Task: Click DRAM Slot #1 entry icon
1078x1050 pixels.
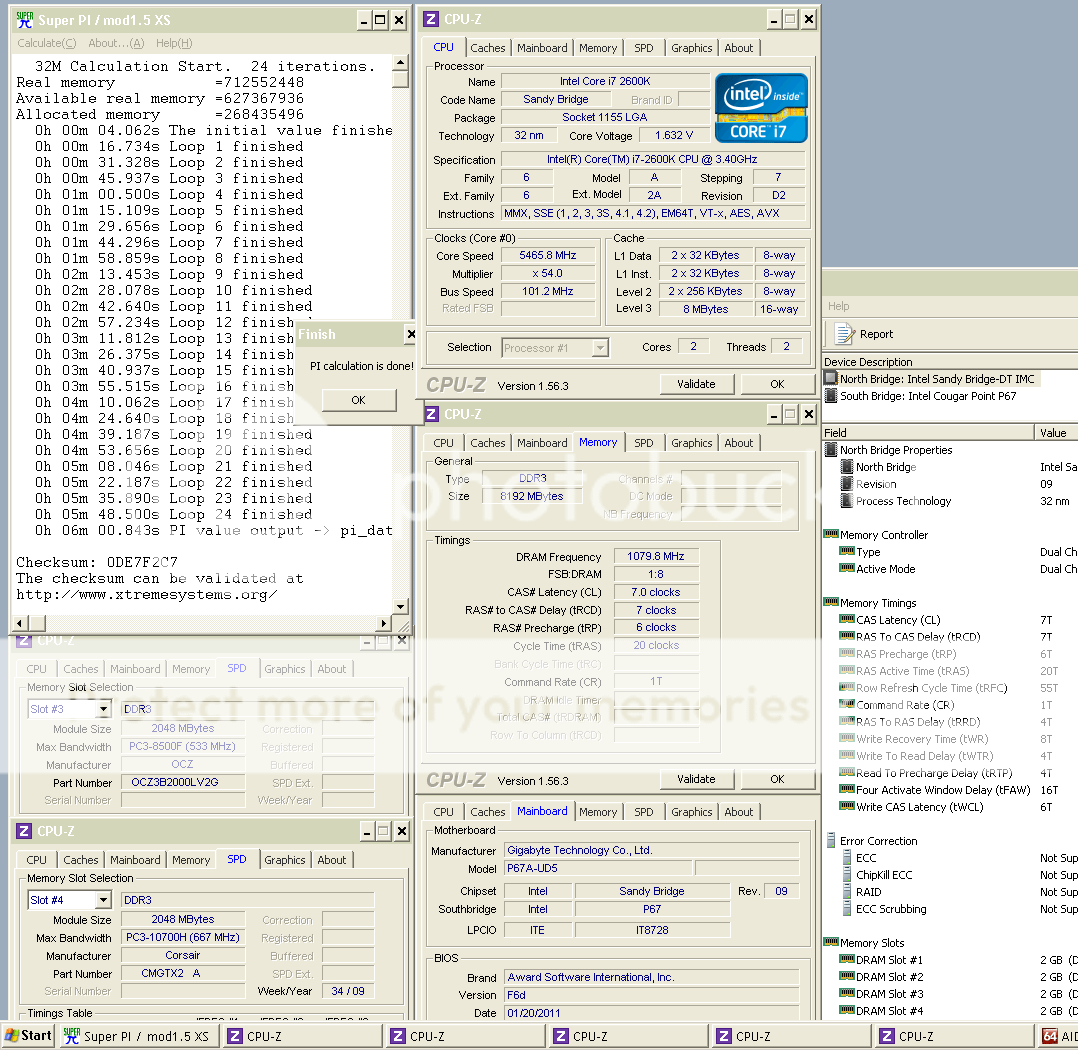Action: point(847,960)
